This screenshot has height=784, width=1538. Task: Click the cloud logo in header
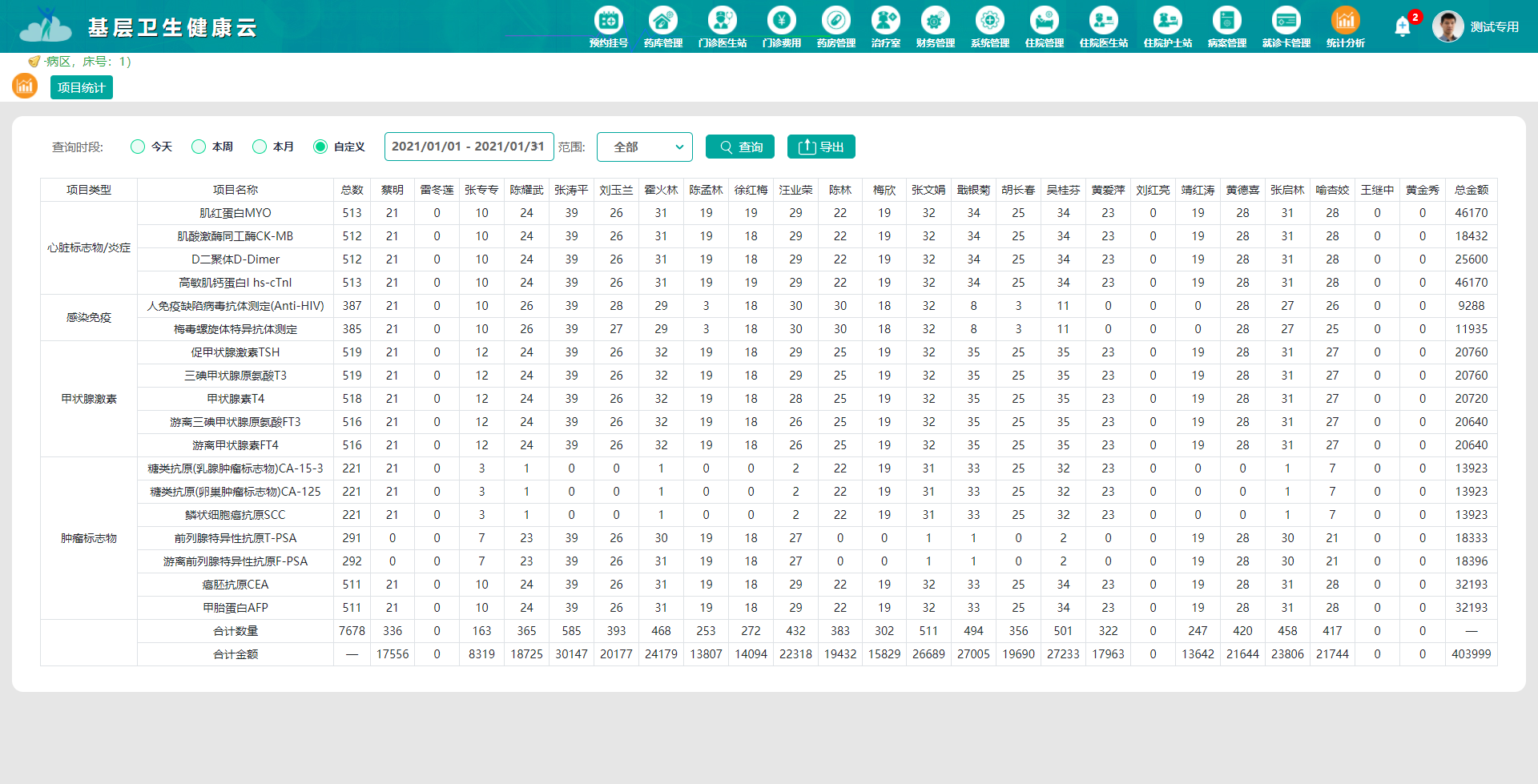(46, 26)
